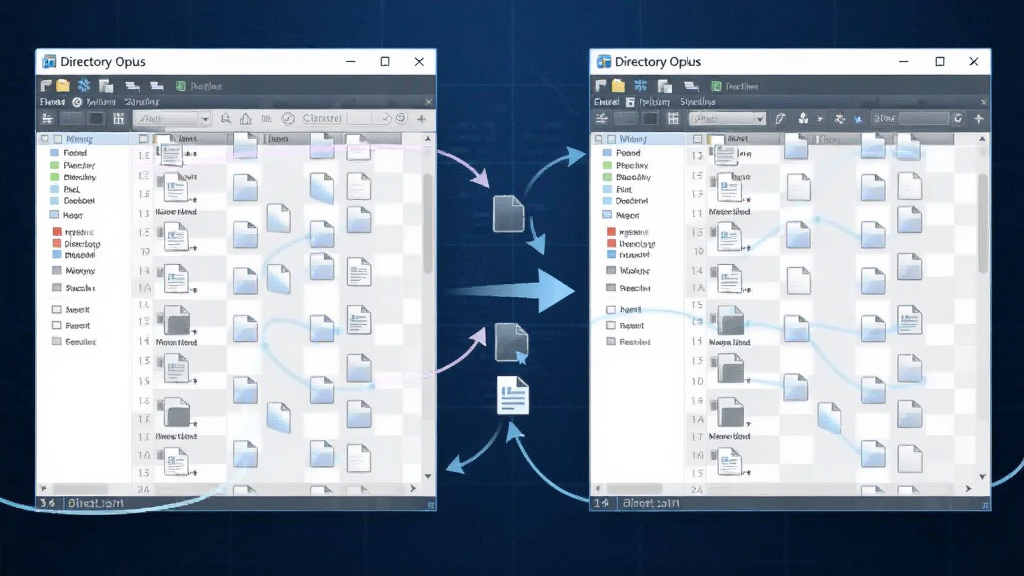The height and width of the screenshot is (576, 1024).
Task: Close the menu row panel in right window
Action: coord(984,102)
